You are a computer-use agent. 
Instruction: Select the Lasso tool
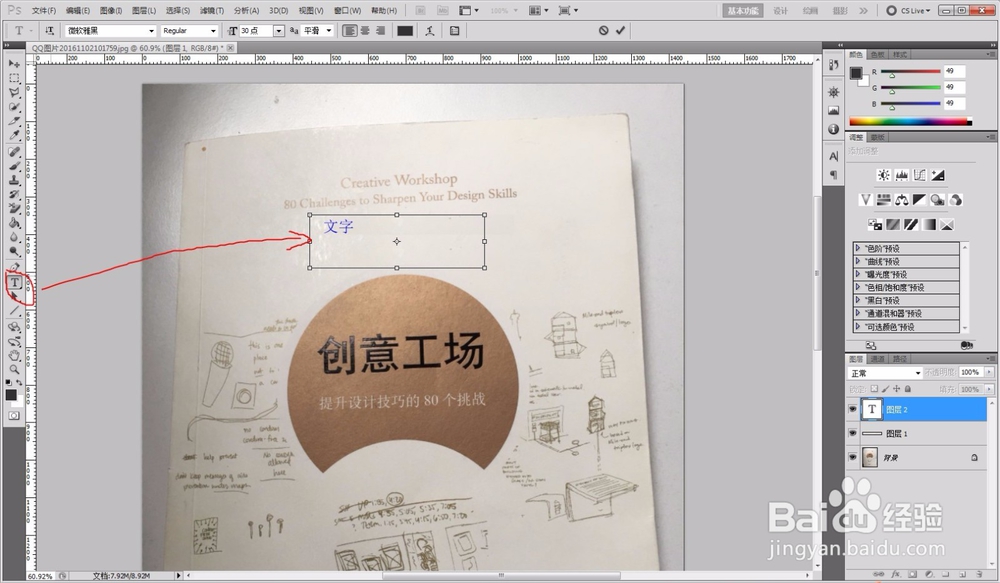[x=14, y=92]
